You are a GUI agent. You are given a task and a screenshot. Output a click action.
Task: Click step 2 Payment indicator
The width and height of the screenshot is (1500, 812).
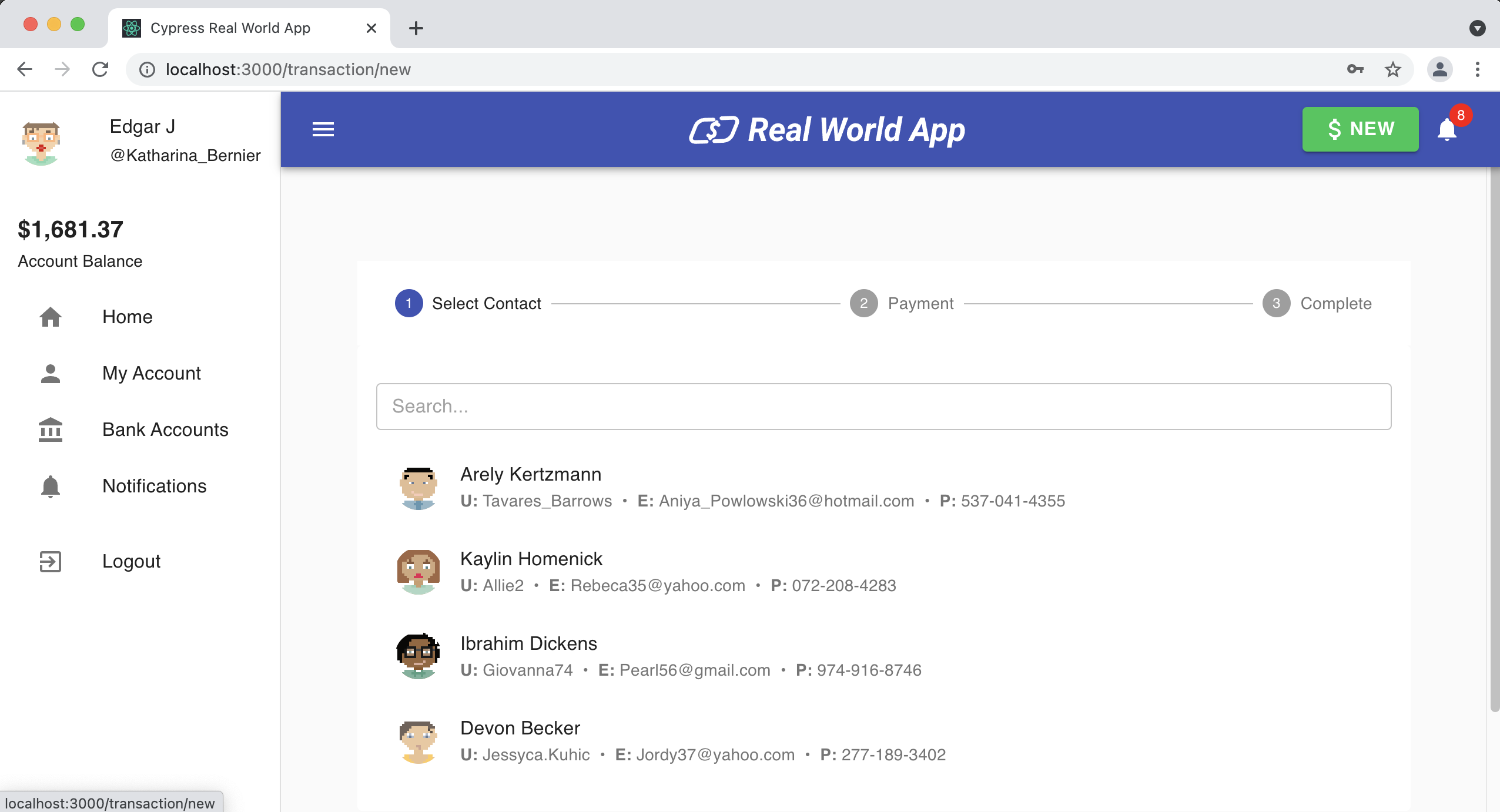[863, 303]
